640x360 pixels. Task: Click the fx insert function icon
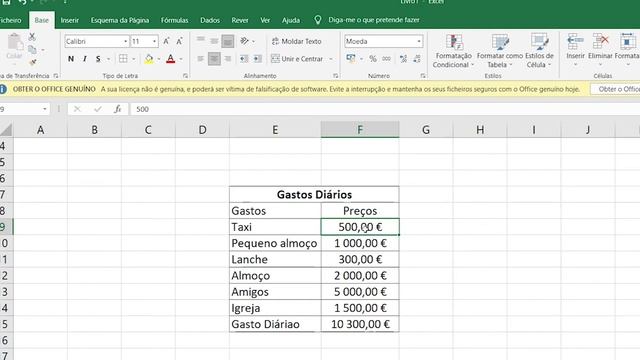click(118, 109)
